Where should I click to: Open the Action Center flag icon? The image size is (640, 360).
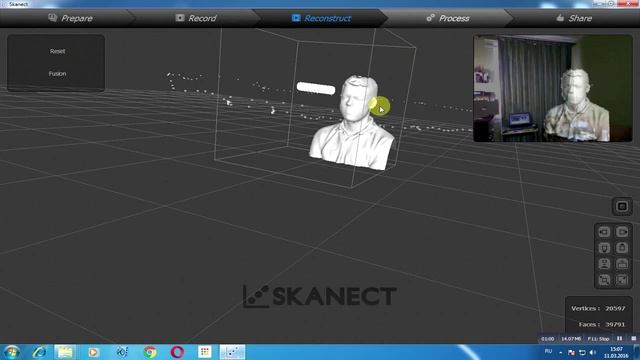pyautogui.click(x=571, y=352)
